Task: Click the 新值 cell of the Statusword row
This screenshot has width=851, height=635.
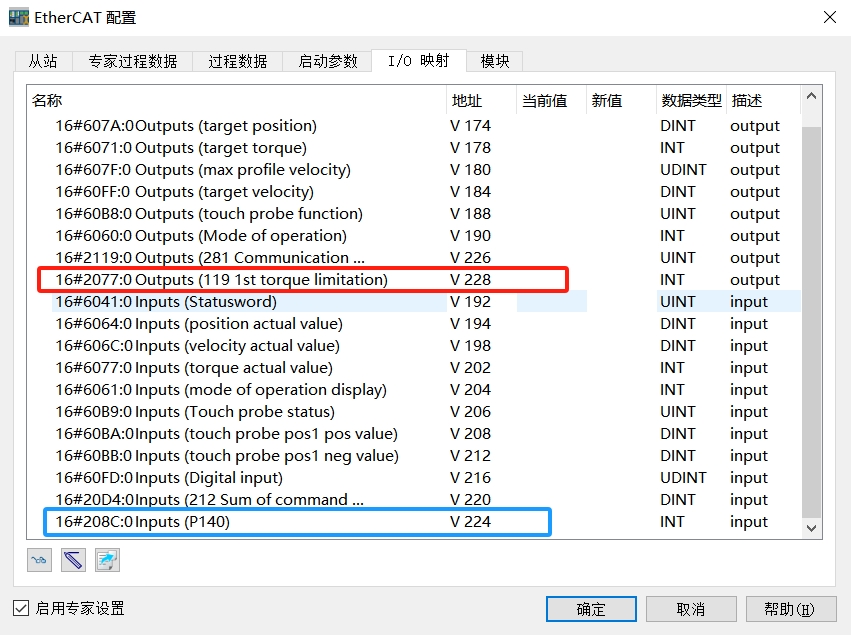Action: pyautogui.click(x=620, y=302)
